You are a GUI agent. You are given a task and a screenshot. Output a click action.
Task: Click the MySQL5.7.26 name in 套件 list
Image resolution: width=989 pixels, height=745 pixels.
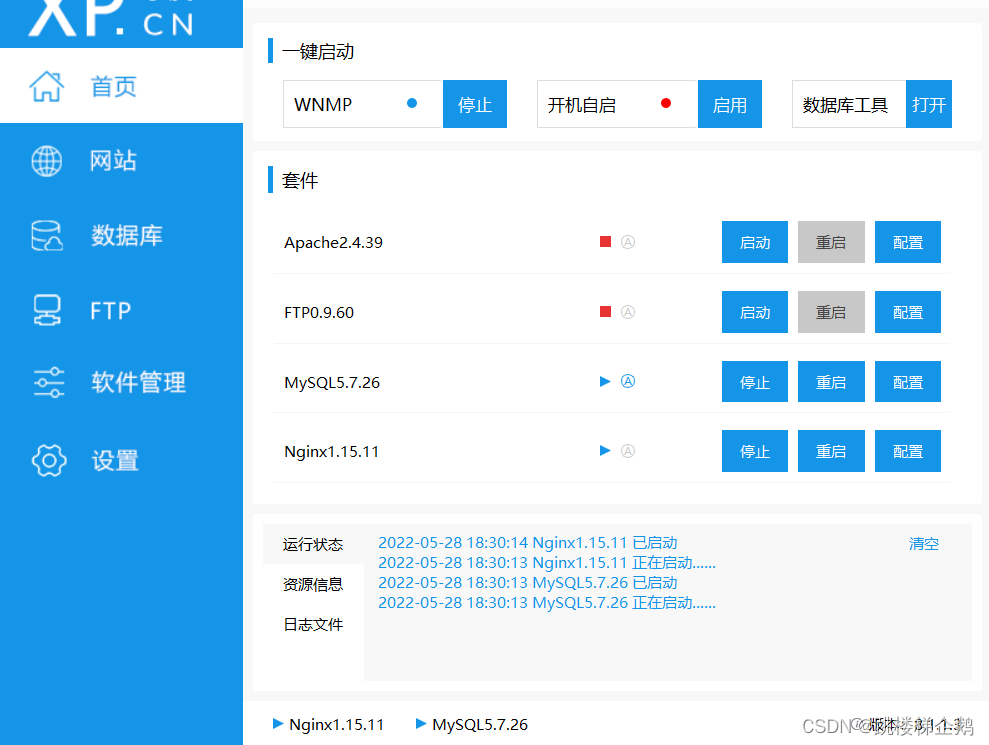pos(332,382)
